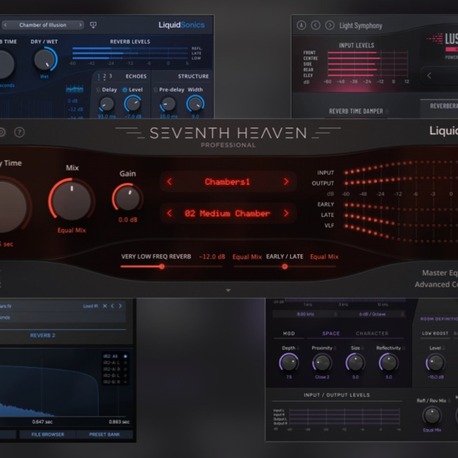The image size is (458, 458).
Task: Select previous preset left of 02 Medium Chamber
Action: (x=169, y=213)
